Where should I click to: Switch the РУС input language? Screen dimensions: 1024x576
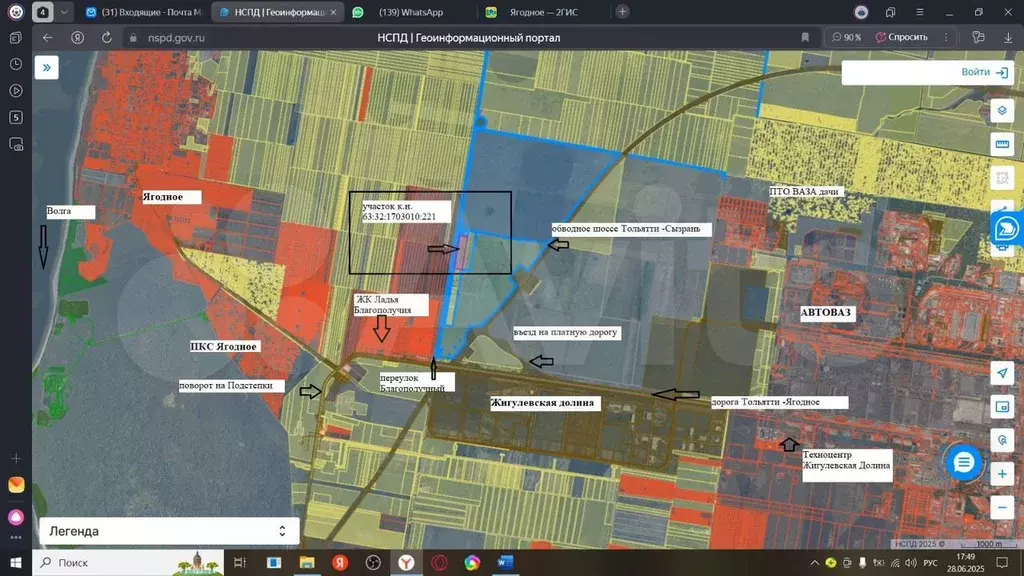[x=931, y=563]
